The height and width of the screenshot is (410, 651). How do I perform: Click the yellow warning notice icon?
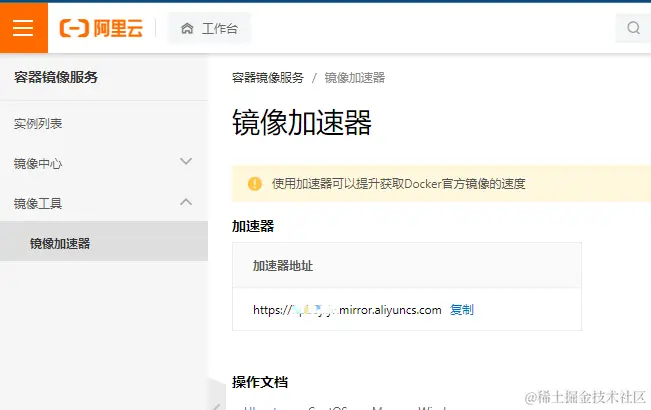[255, 183]
